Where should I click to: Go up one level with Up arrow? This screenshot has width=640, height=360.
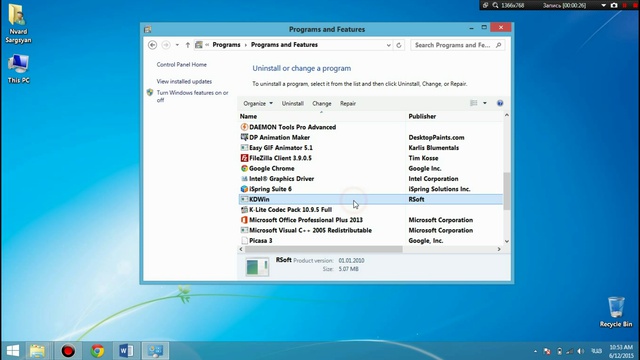pos(188,45)
